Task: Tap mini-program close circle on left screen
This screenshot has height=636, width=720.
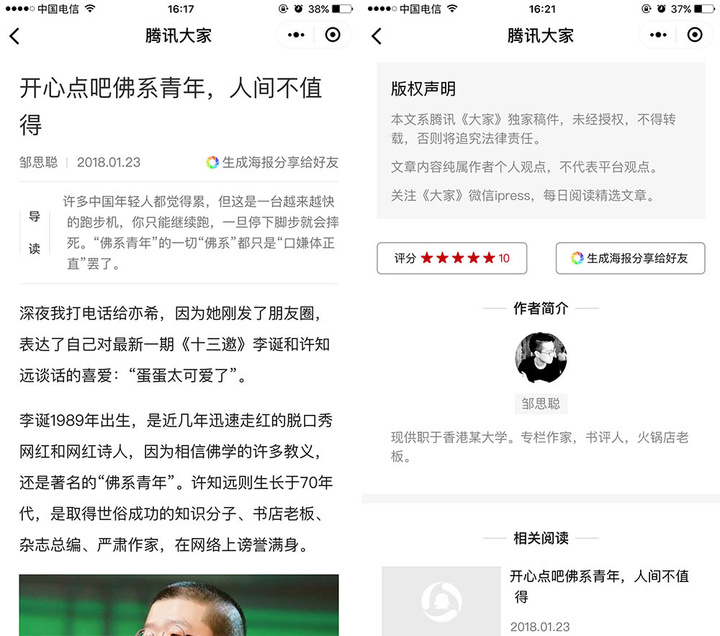Action: click(x=332, y=35)
